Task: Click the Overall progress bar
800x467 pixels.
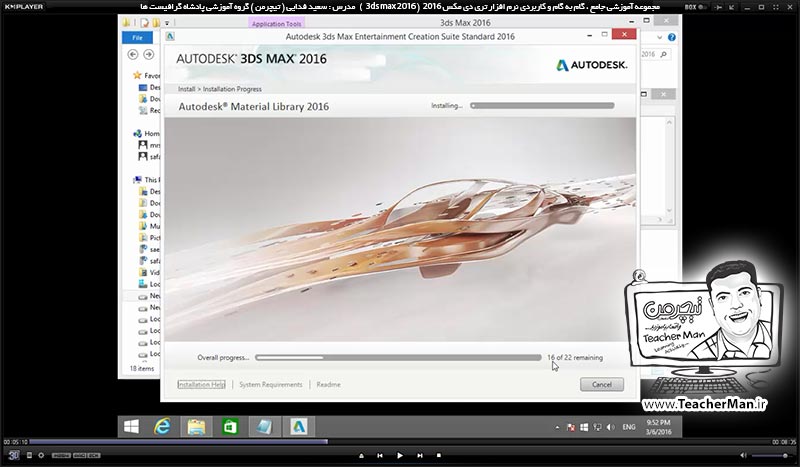Action: 398,357
